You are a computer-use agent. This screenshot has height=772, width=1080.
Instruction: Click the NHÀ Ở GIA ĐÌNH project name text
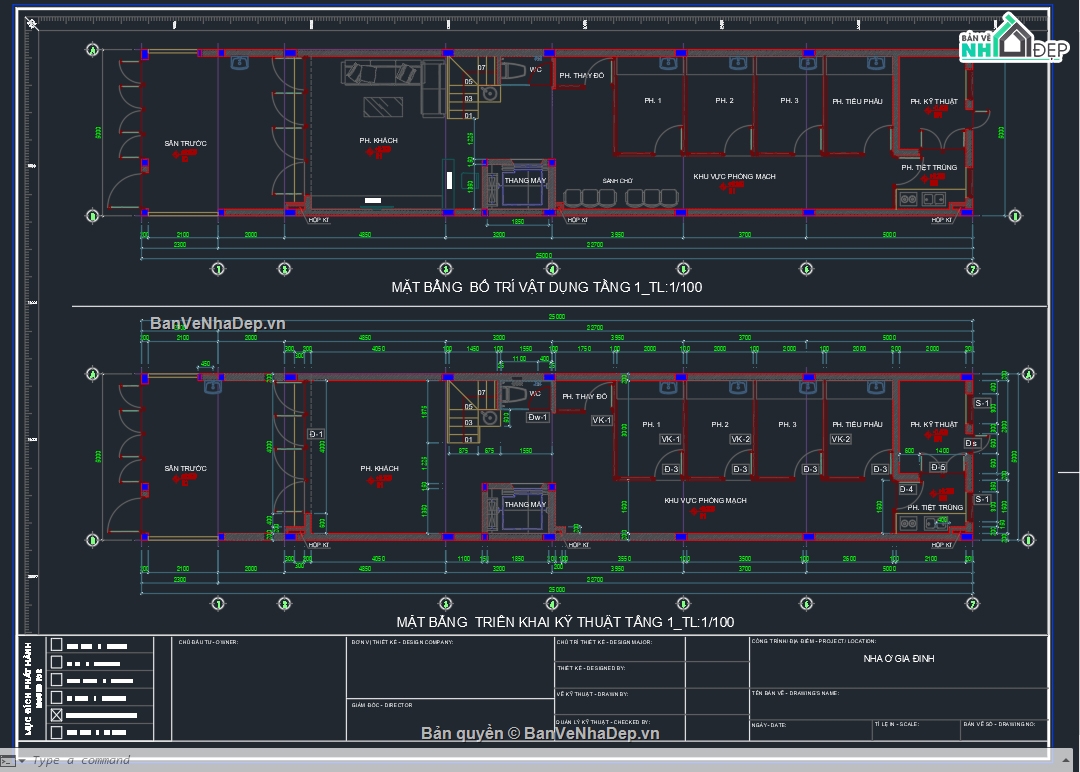(x=899, y=659)
